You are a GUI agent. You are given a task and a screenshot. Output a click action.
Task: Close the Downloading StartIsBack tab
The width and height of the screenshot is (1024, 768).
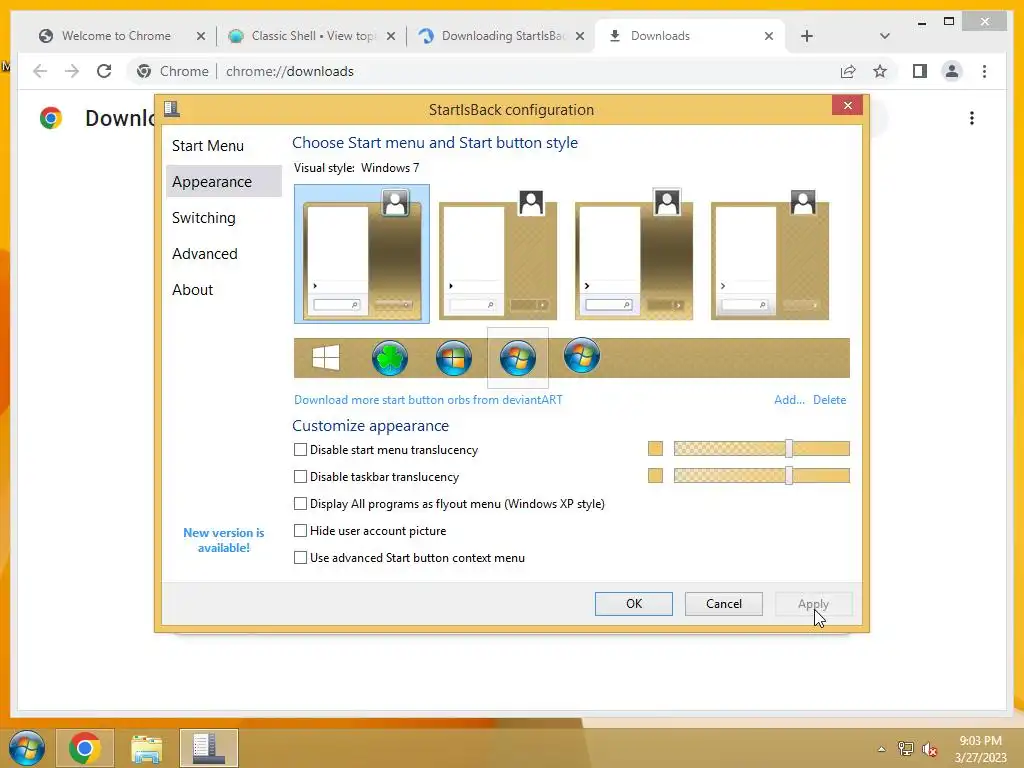(580, 36)
